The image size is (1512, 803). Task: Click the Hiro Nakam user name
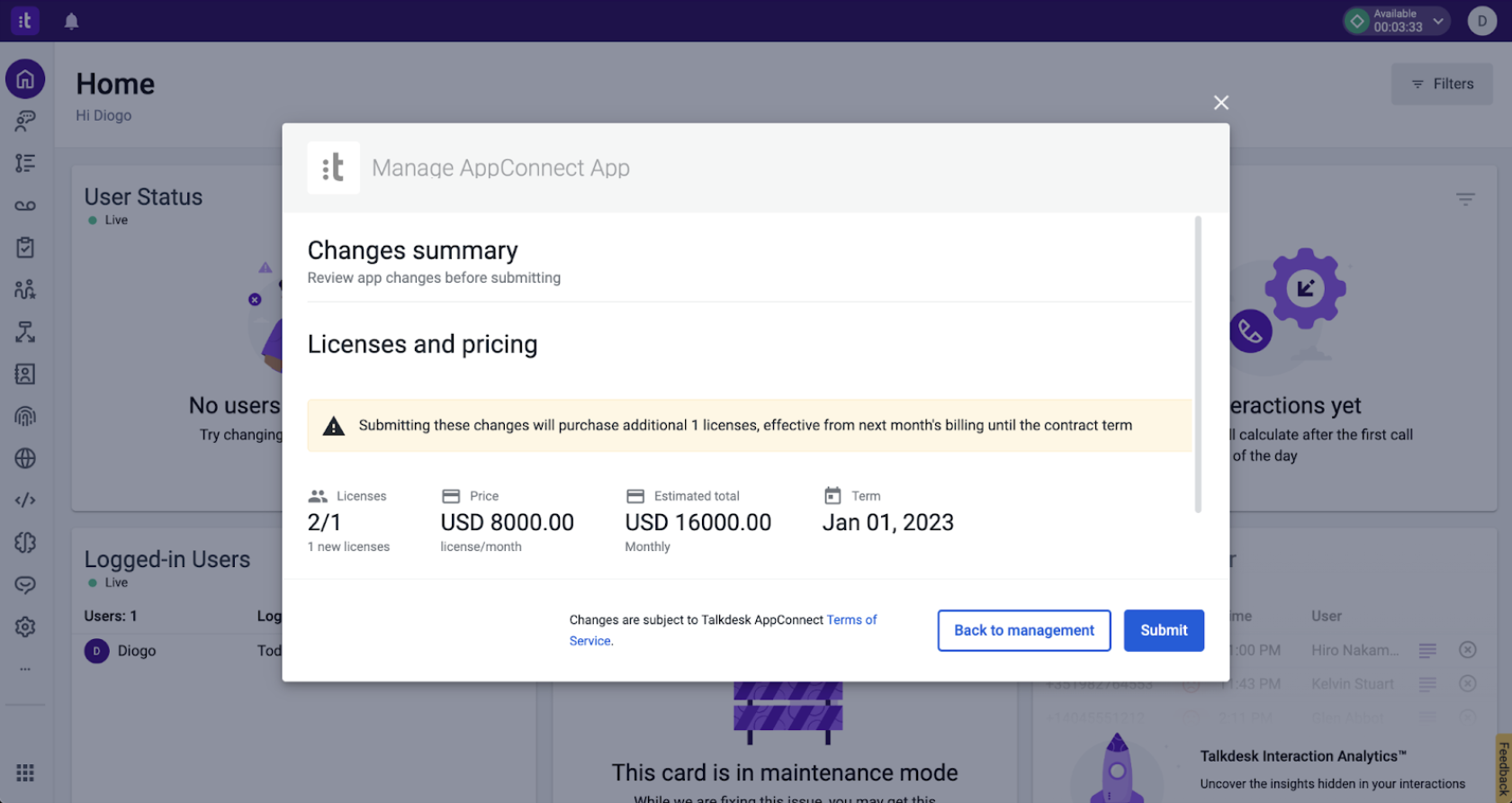(x=1354, y=650)
